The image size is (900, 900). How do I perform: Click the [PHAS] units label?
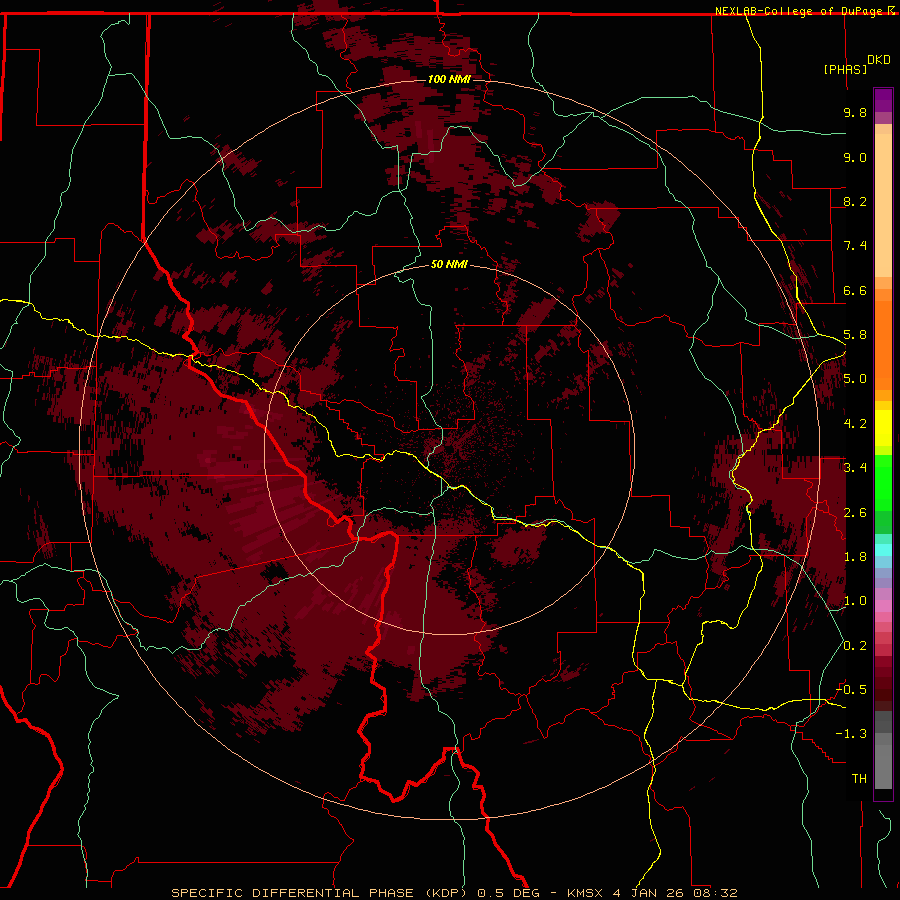845,70
